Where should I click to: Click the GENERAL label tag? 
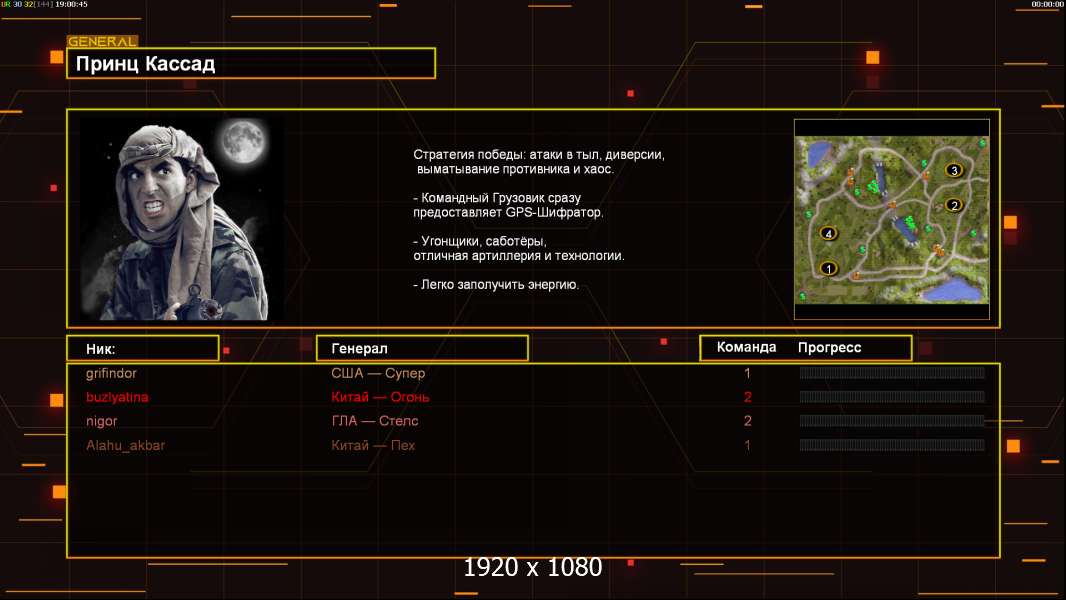pyautogui.click(x=102, y=41)
